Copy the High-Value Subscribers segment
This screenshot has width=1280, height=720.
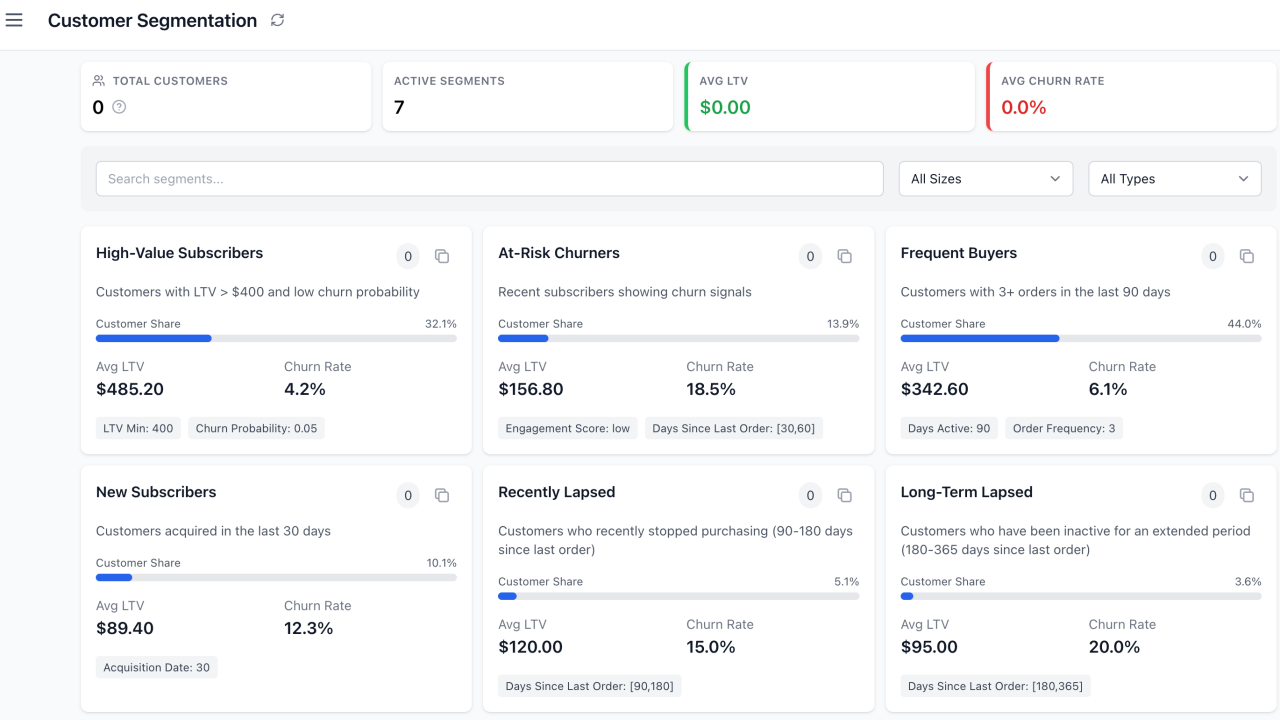click(442, 256)
